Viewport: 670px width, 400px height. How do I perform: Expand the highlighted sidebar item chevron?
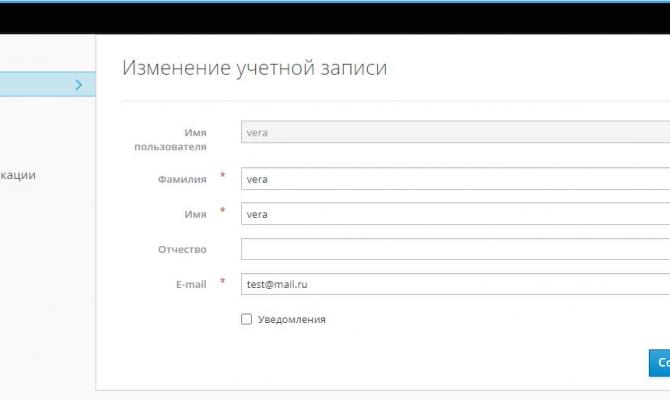click(x=78, y=85)
